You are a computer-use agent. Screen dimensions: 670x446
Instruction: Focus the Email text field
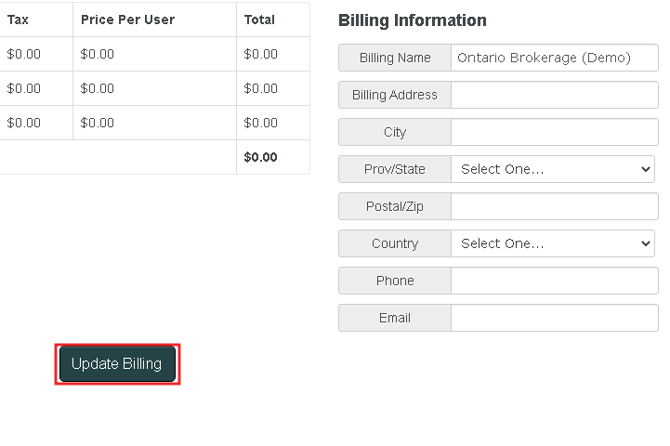(554, 318)
